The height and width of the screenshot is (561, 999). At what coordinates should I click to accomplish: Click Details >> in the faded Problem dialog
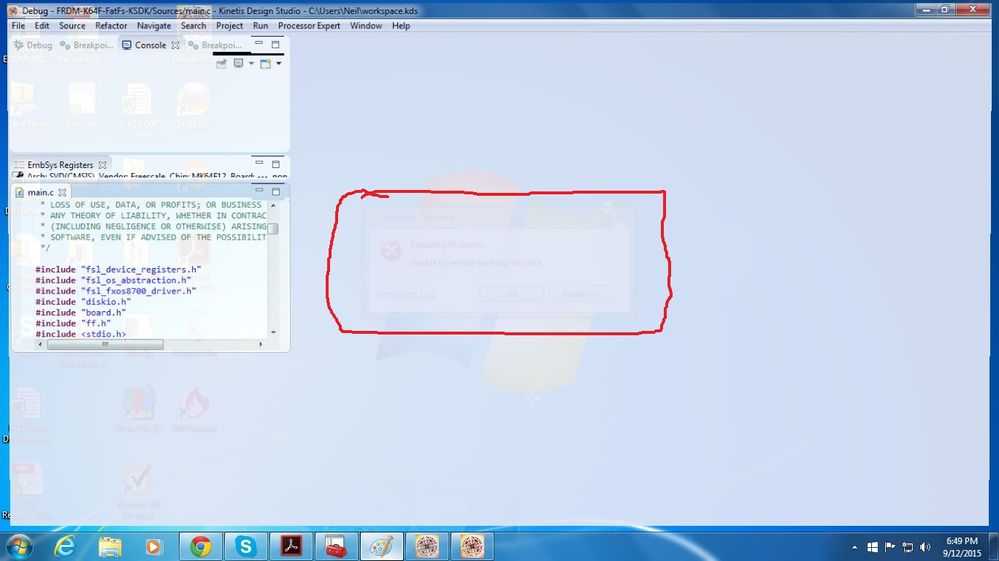pos(580,294)
